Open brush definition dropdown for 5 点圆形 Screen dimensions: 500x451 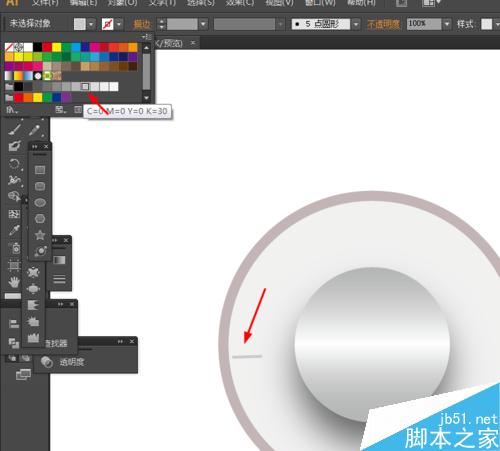click(x=356, y=24)
